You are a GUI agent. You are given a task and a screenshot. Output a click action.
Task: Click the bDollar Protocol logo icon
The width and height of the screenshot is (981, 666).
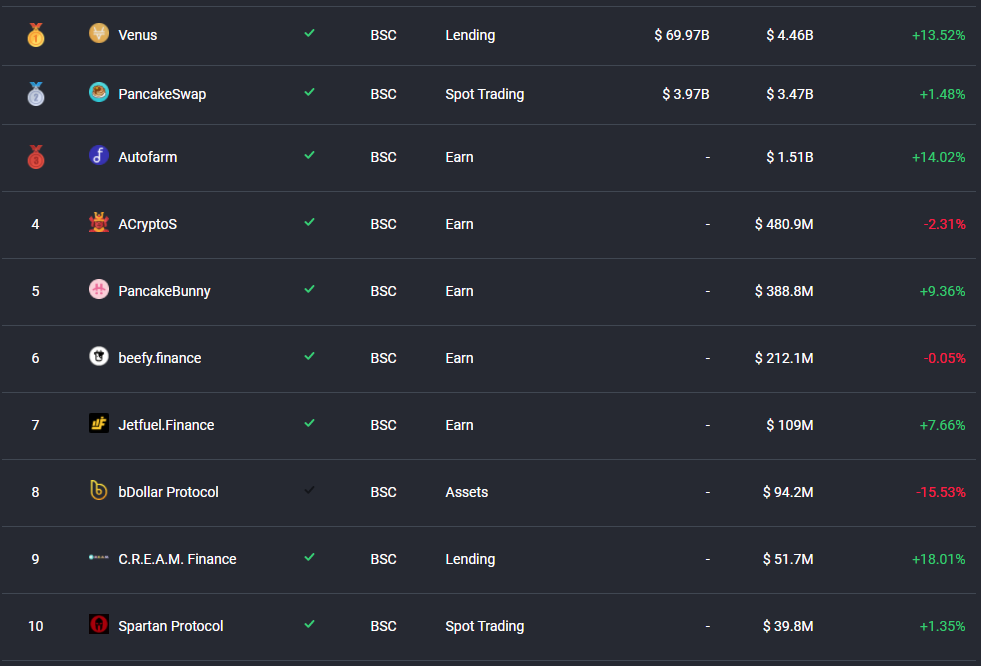(98, 491)
